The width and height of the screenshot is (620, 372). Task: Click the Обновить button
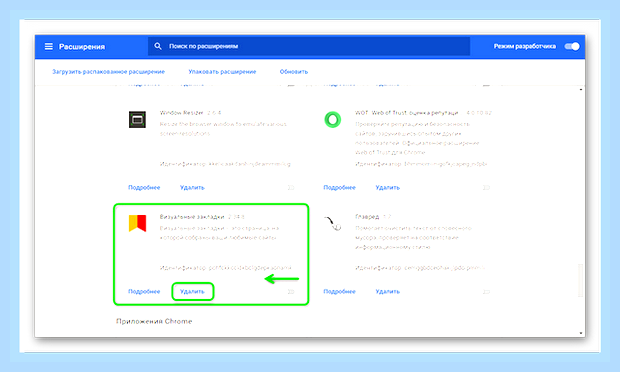293,72
